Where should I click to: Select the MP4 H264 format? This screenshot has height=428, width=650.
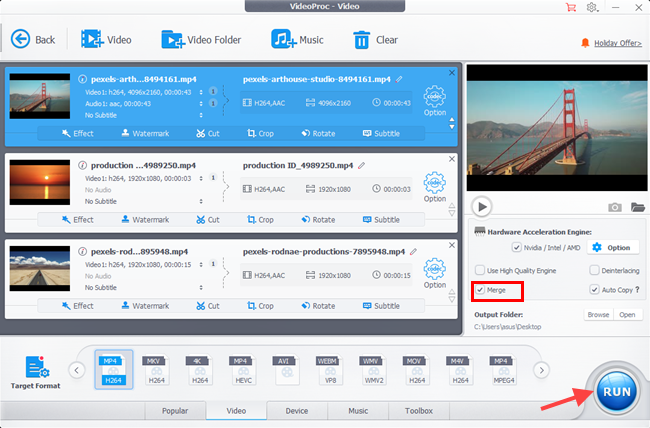click(x=114, y=370)
